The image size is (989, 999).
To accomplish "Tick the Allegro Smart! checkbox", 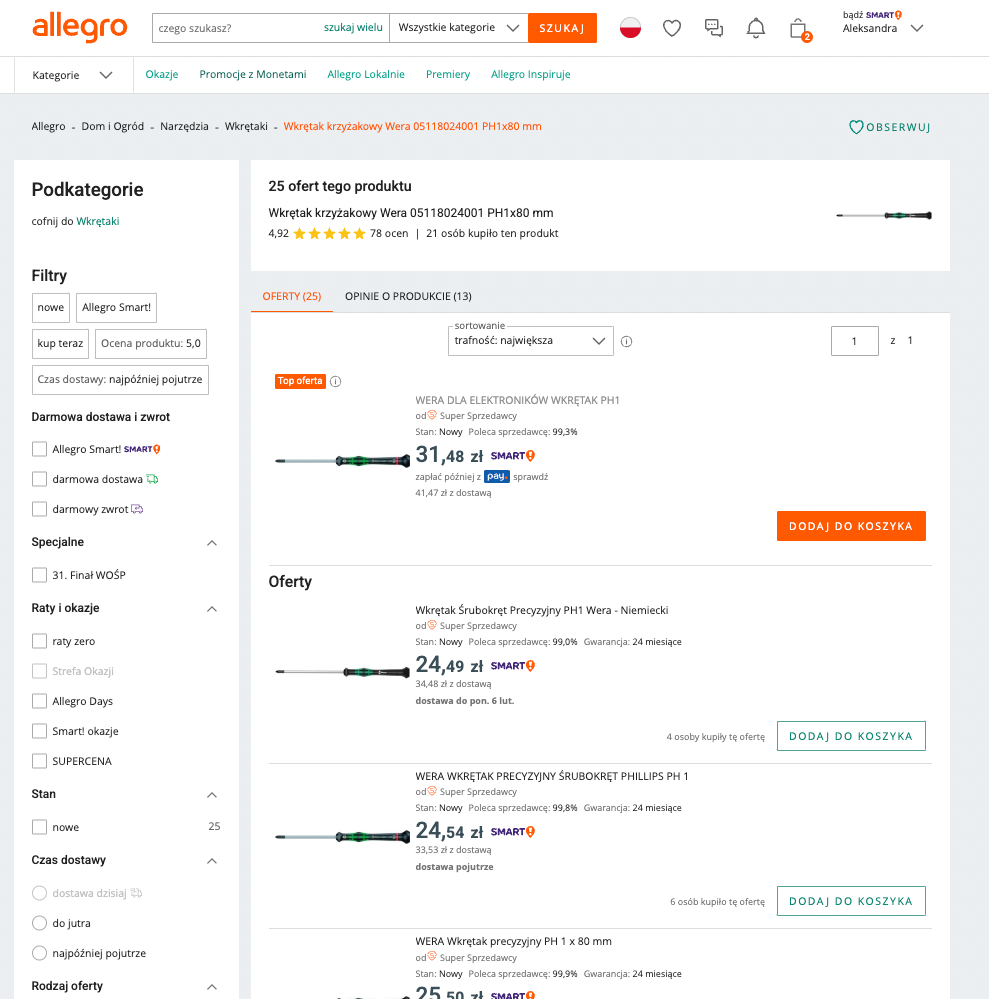I will [40, 449].
